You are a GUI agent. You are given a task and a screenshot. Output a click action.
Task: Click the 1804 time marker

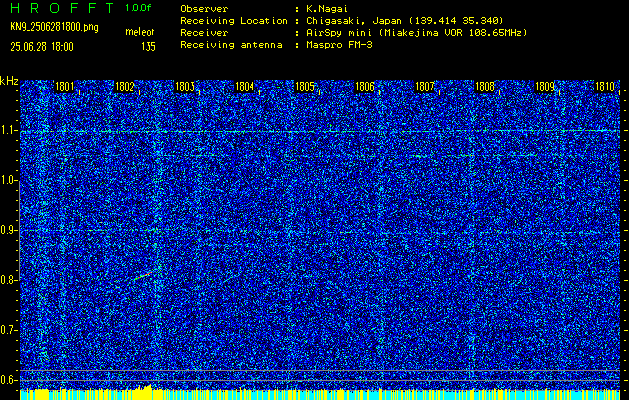(x=244, y=87)
